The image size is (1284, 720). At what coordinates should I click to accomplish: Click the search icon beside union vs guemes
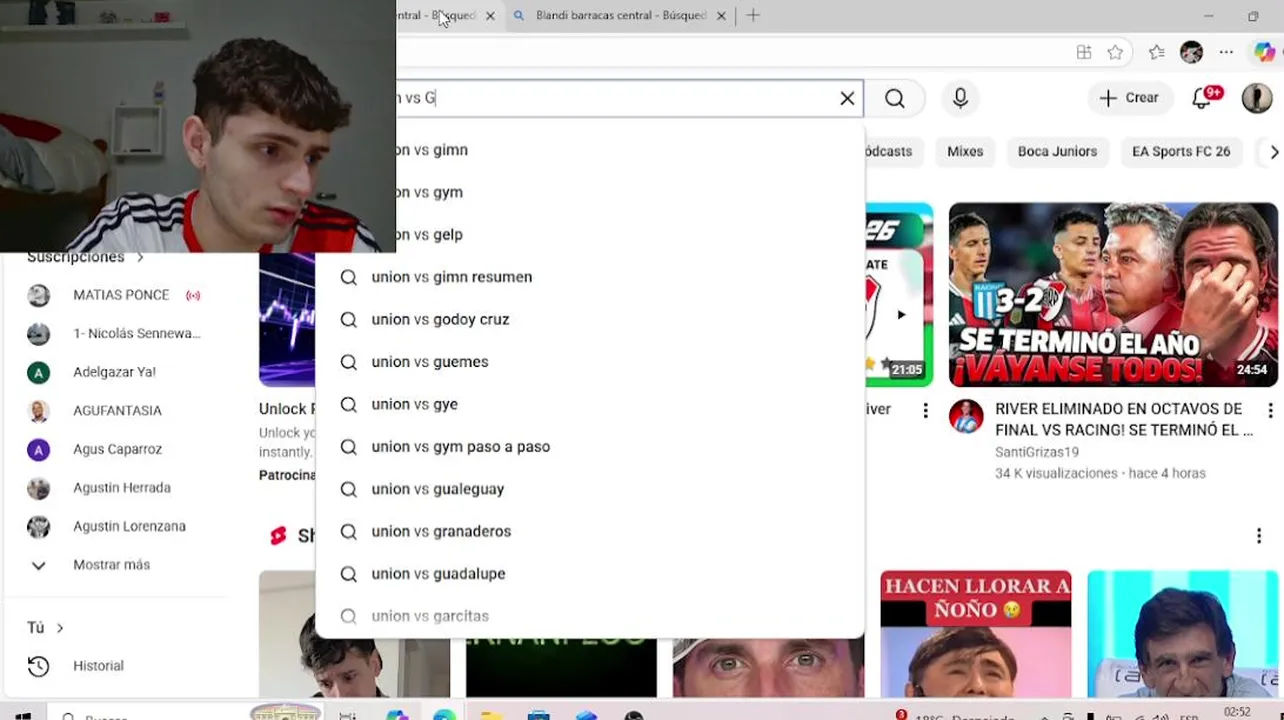pos(348,362)
